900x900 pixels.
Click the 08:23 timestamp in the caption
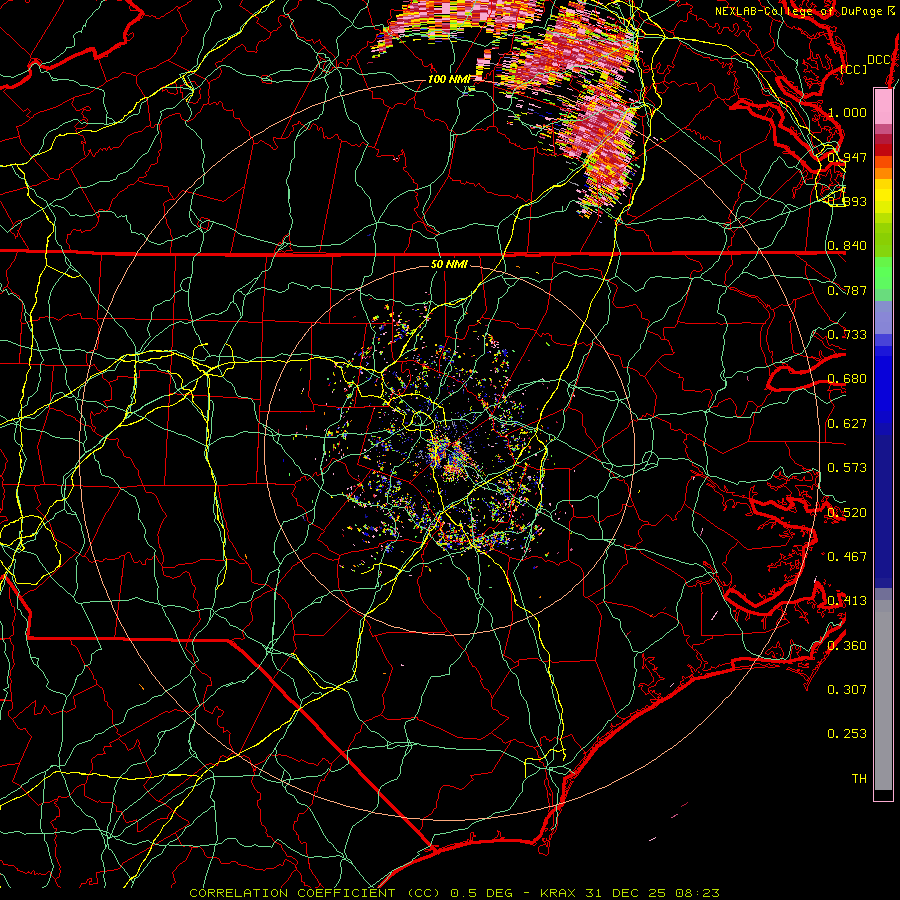point(697,893)
